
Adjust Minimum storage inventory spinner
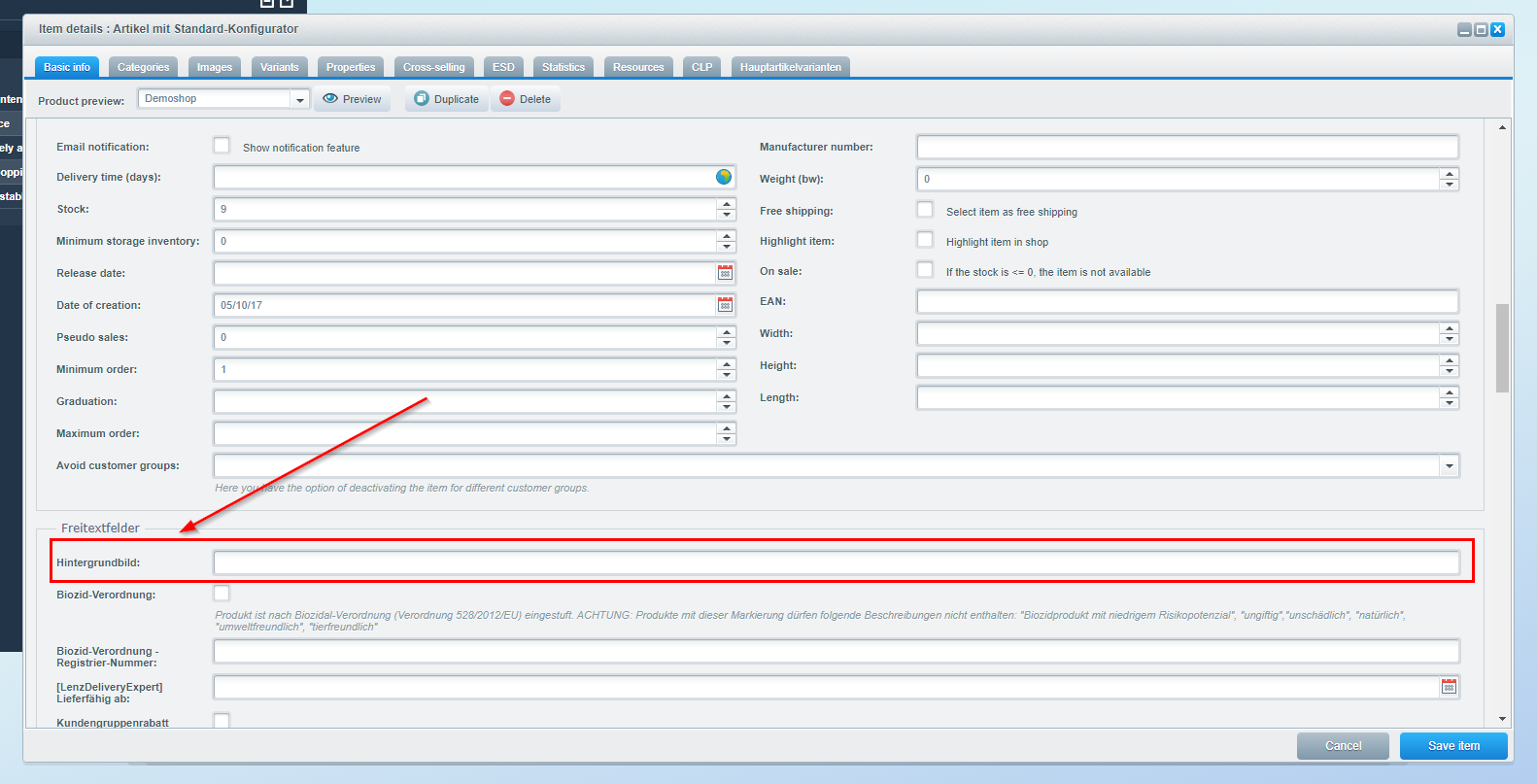tap(727, 241)
